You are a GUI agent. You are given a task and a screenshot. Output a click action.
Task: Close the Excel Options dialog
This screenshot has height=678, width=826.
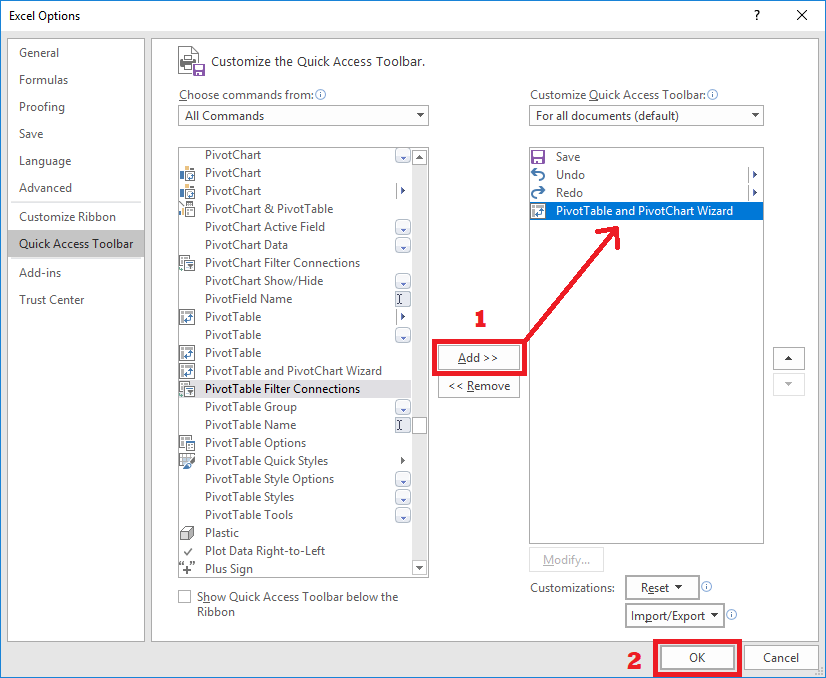coord(802,15)
